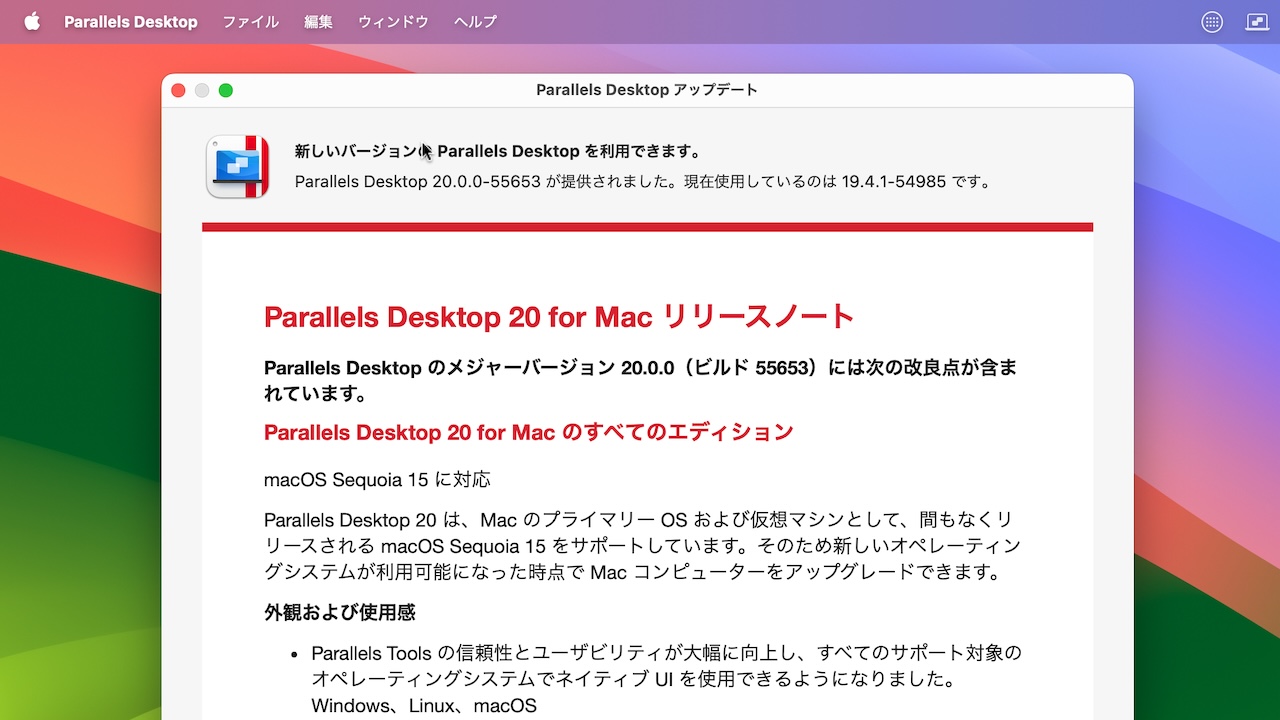Image resolution: width=1280 pixels, height=720 pixels.
Task: Open the Apple menu
Action: (x=32, y=21)
